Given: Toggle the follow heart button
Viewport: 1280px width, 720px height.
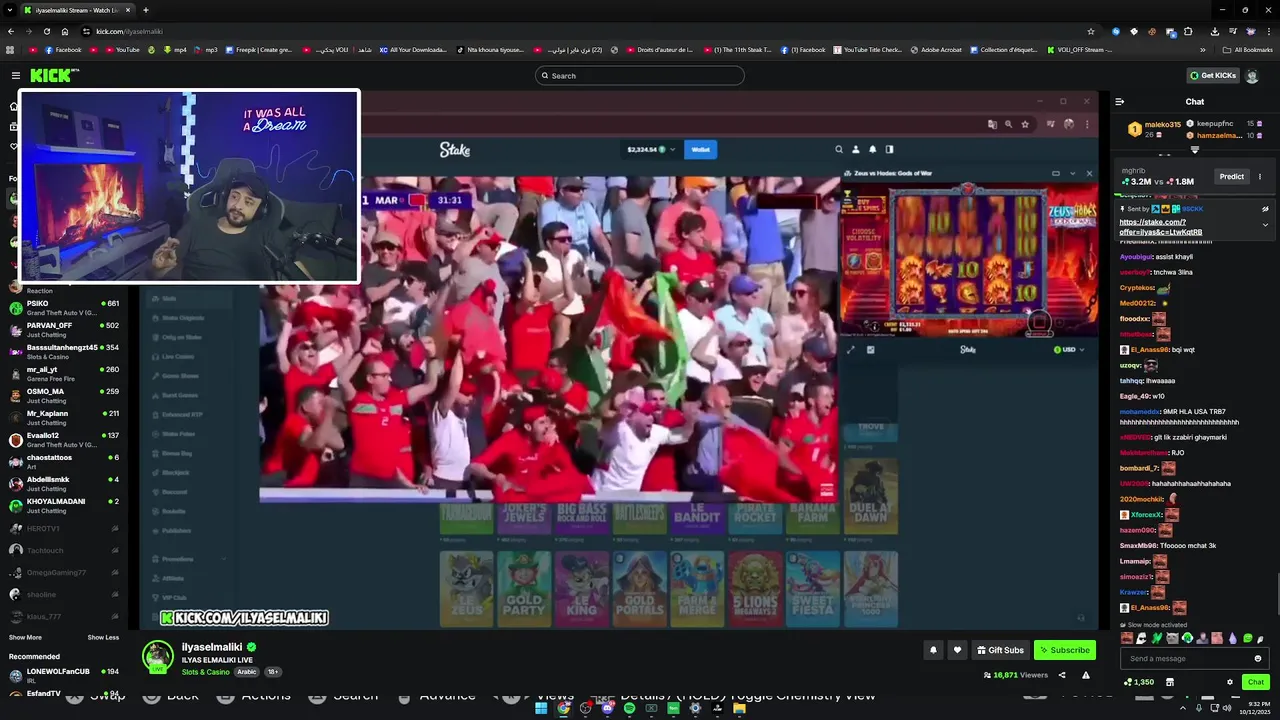Looking at the screenshot, I should 957,650.
